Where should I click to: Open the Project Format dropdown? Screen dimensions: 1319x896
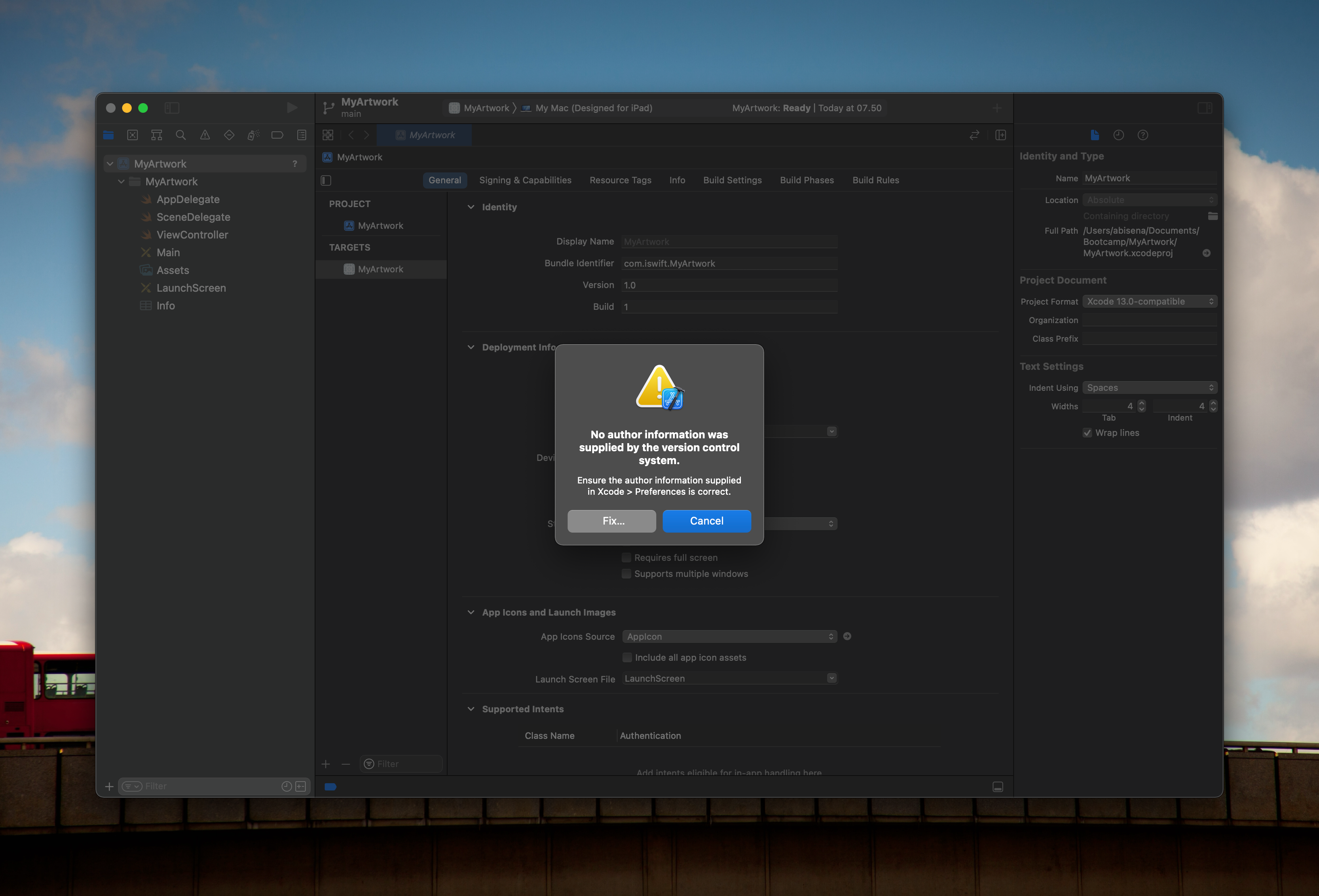point(1150,301)
